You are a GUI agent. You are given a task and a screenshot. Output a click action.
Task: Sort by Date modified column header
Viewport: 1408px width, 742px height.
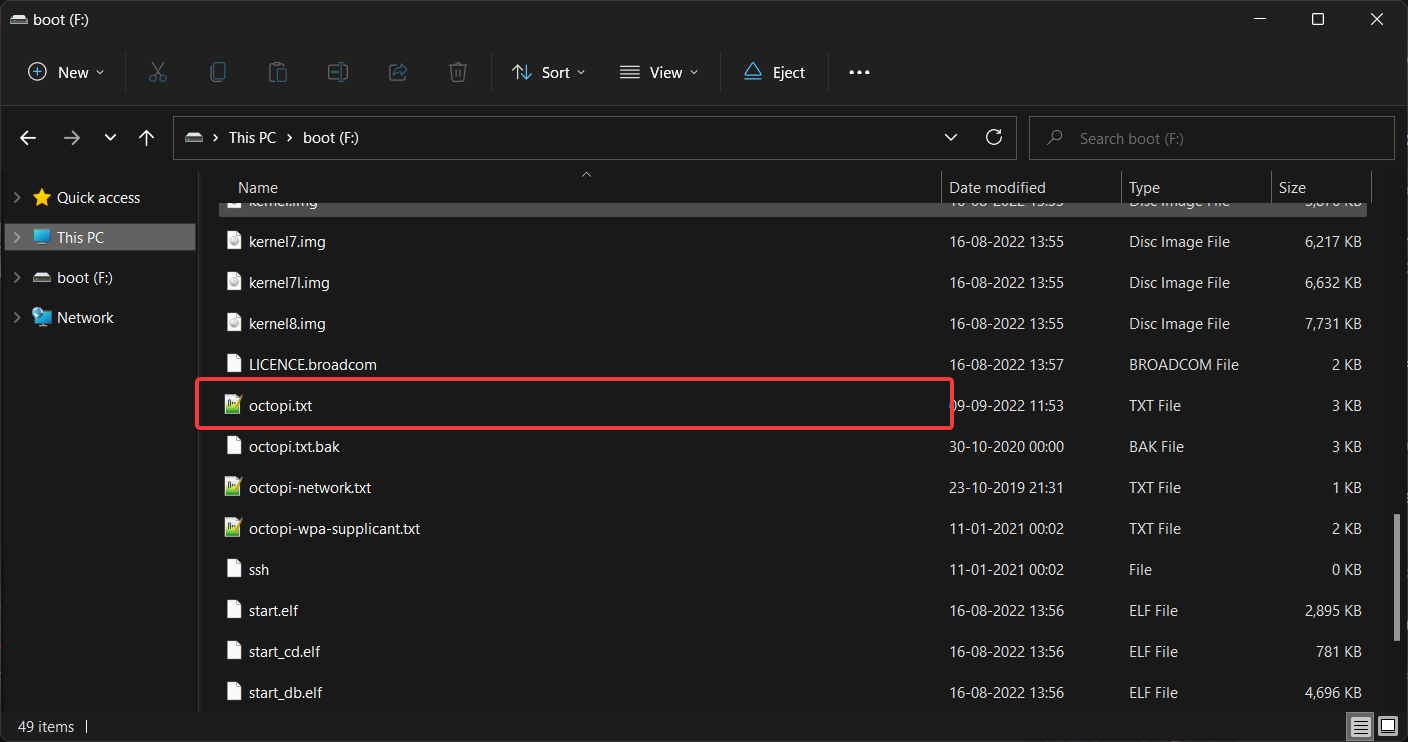click(x=997, y=187)
